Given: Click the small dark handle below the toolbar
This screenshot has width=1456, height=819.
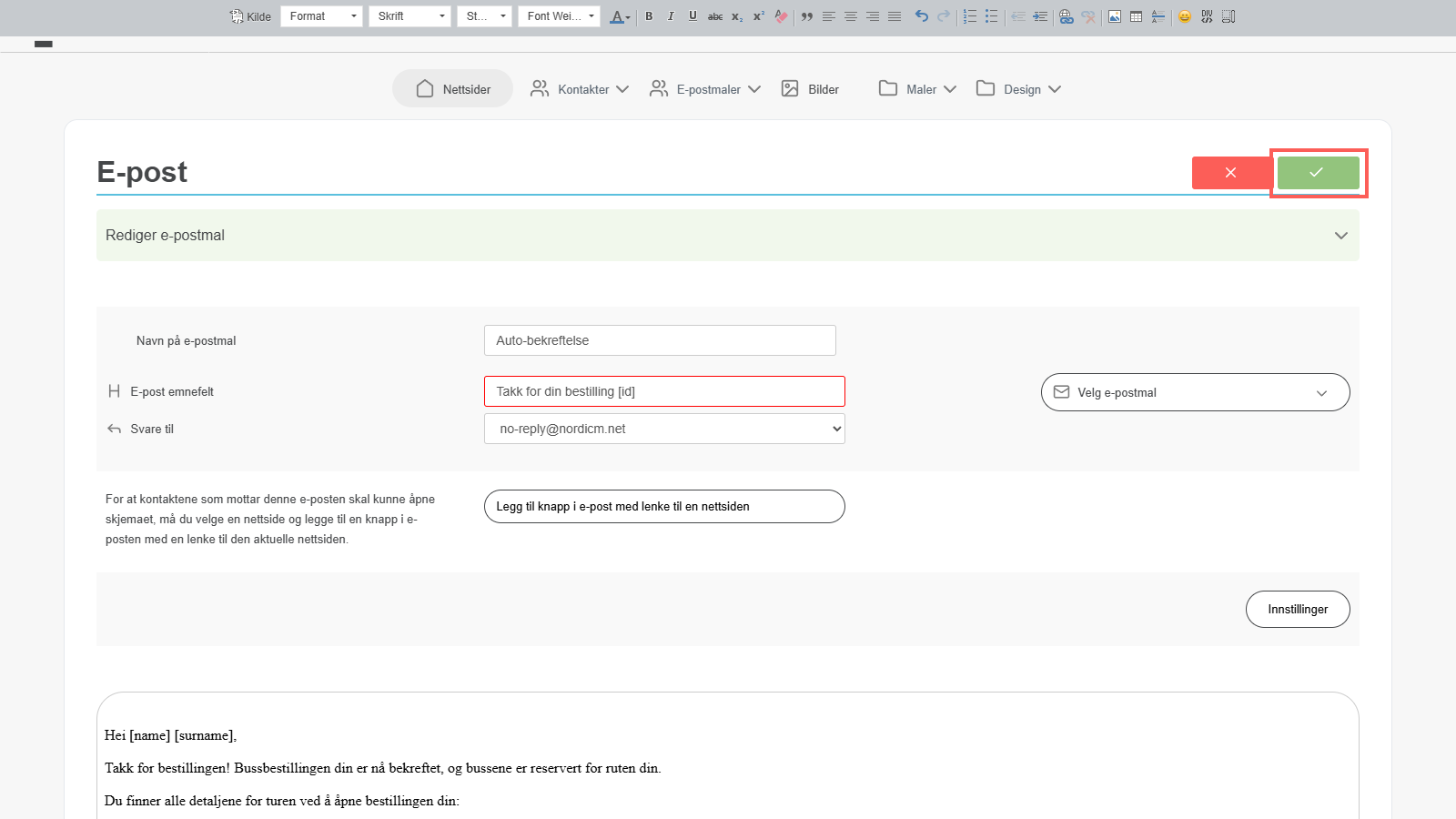Looking at the screenshot, I should (x=44, y=44).
